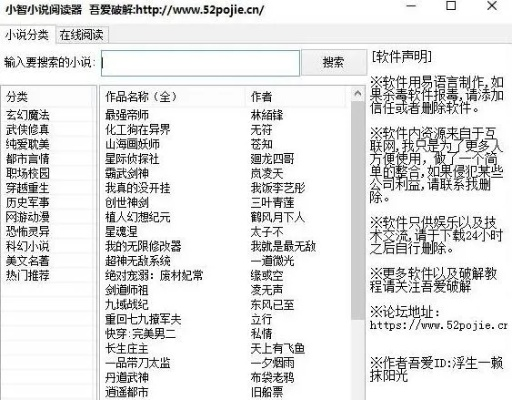Screen dimensions: 512x400
Task: Select the 玄幻魔法 category
Action: point(28,115)
